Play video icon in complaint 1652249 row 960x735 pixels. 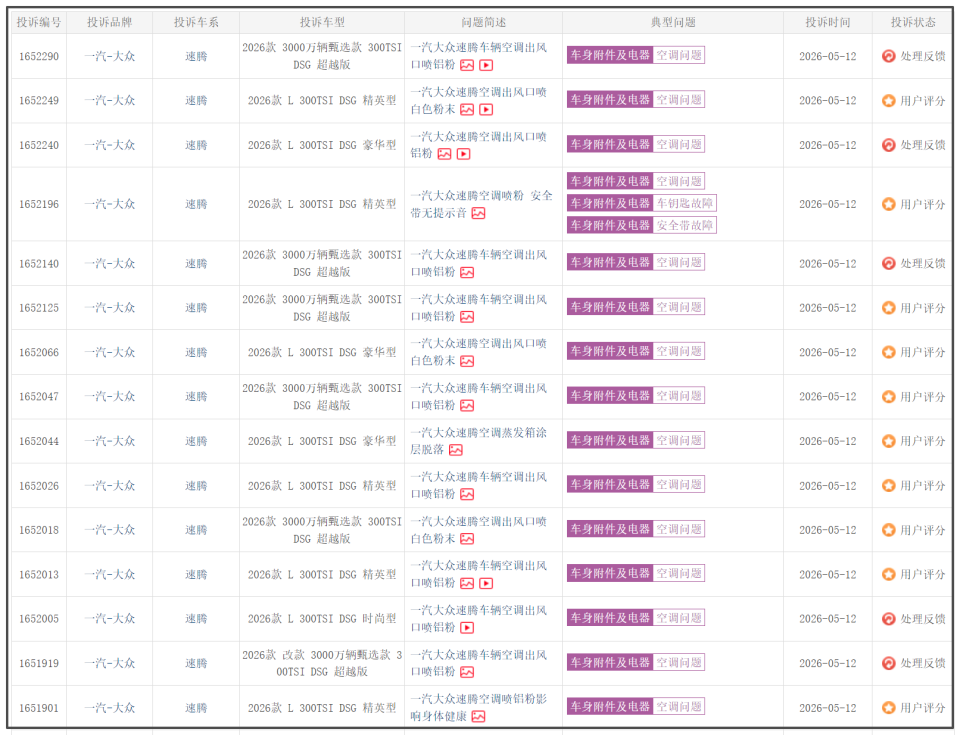pyautogui.click(x=486, y=110)
